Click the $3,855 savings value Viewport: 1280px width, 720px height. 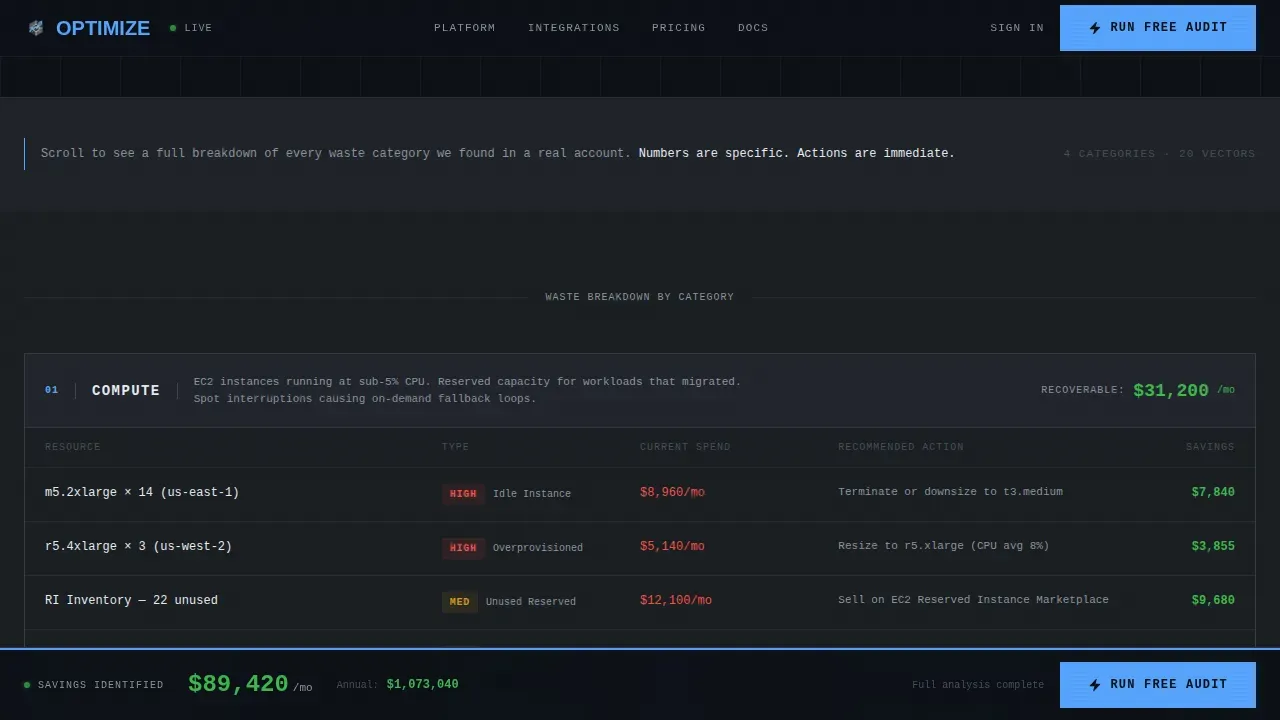1213,547
